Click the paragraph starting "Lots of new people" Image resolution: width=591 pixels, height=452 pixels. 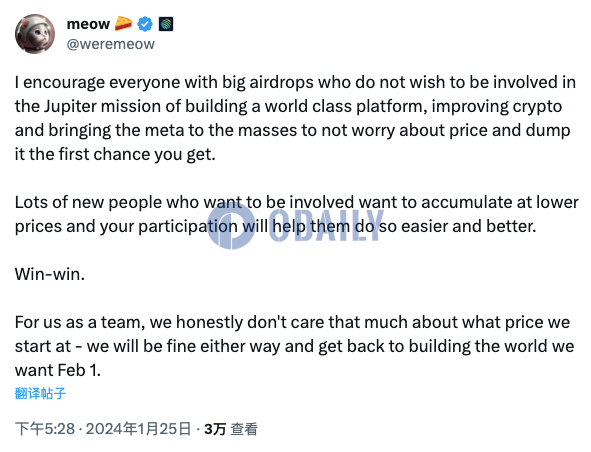[x=297, y=214]
